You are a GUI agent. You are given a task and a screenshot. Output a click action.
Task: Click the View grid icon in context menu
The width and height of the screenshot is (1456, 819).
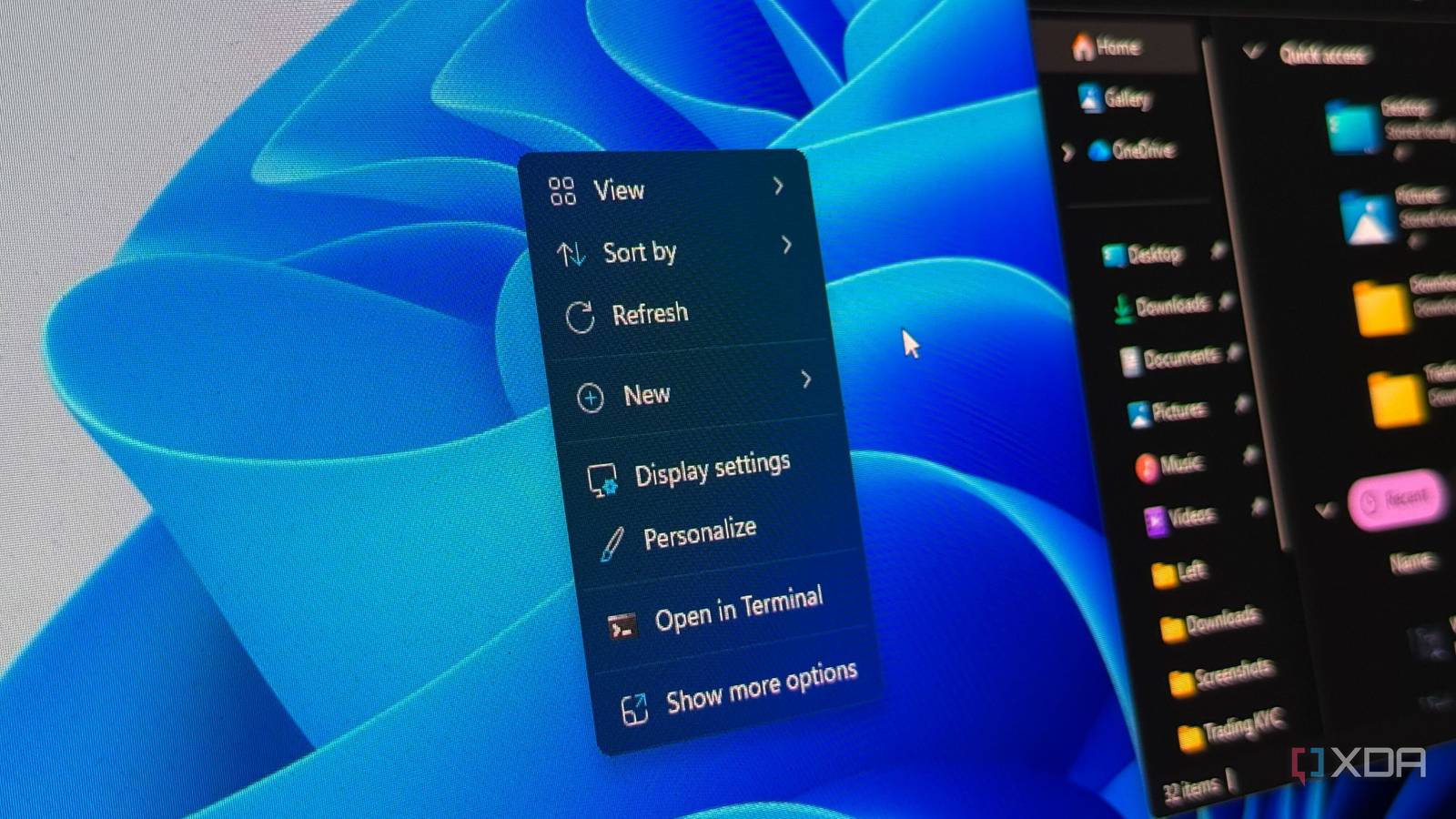[562, 191]
